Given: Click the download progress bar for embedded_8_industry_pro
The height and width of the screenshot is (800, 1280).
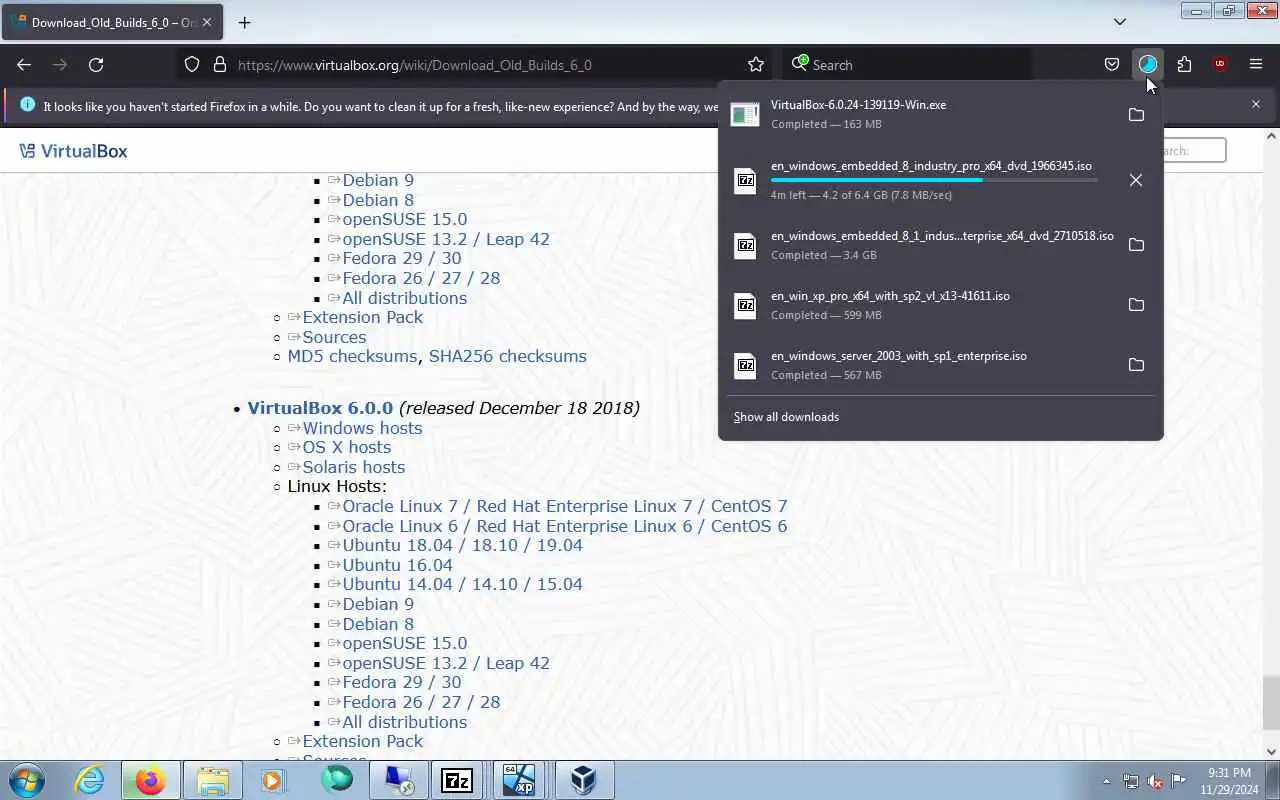Looking at the screenshot, I should 934,180.
